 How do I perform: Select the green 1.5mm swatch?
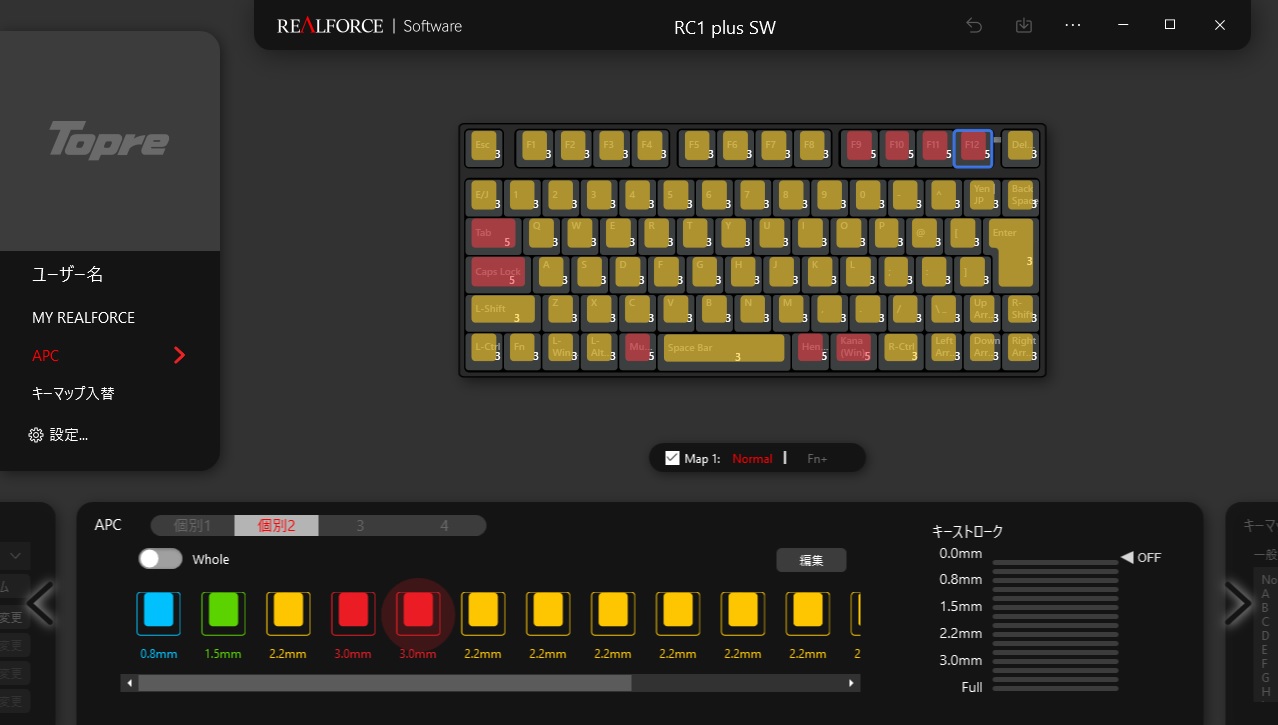(x=223, y=613)
